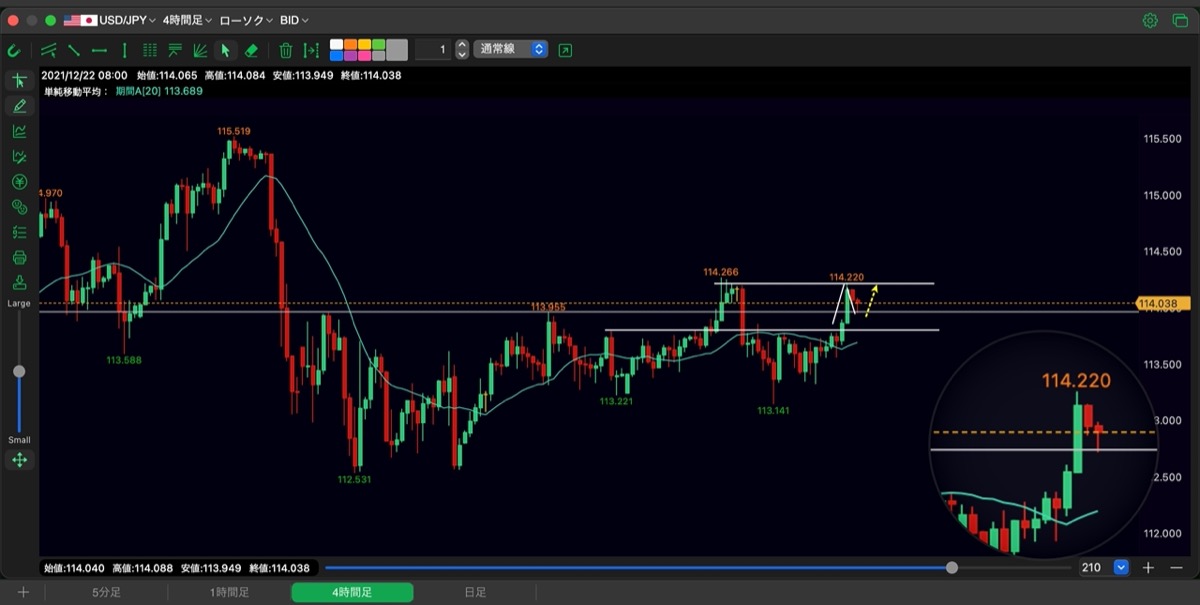Open the USD/JPY currency pair dropdown

pyautogui.click(x=110, y=20)
